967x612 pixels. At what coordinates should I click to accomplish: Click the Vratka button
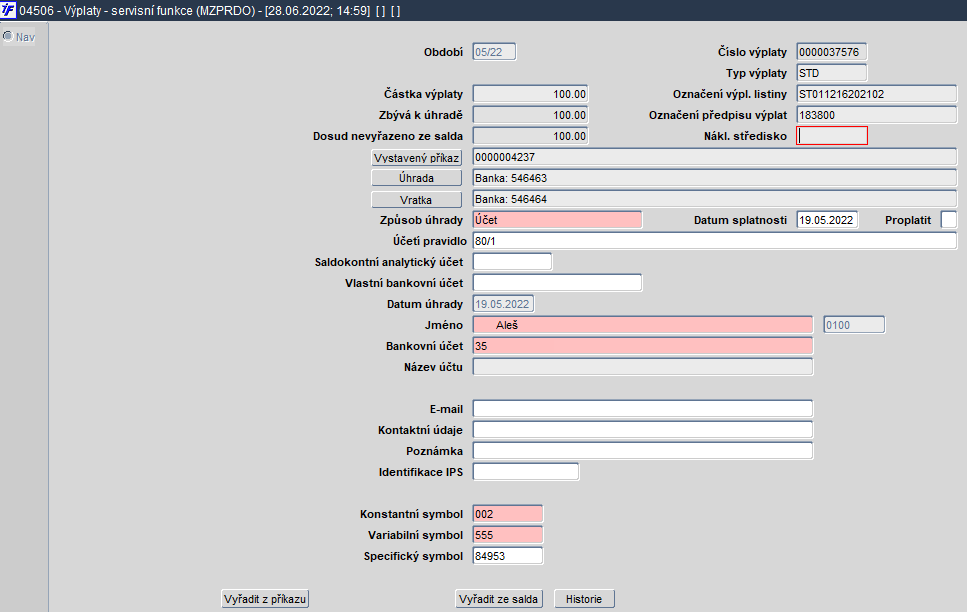(x=416, y=200)
